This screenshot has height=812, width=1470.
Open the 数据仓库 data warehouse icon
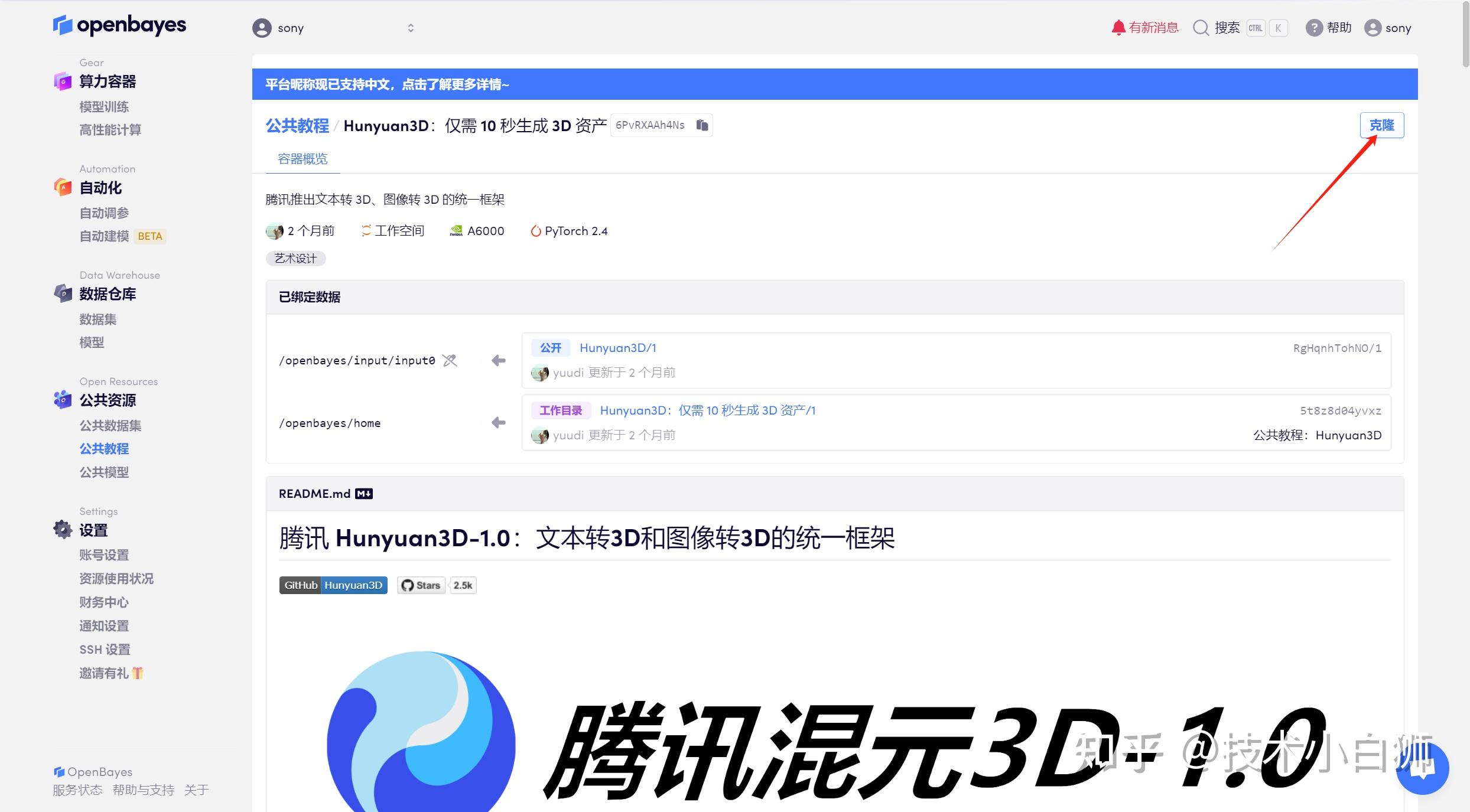pos(63,294)
